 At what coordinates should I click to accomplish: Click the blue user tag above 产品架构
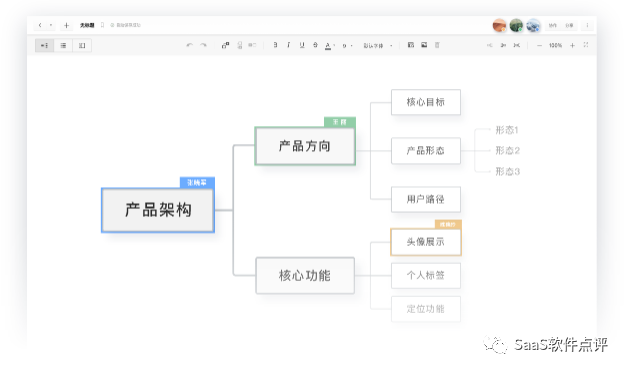tap(197, 183)
